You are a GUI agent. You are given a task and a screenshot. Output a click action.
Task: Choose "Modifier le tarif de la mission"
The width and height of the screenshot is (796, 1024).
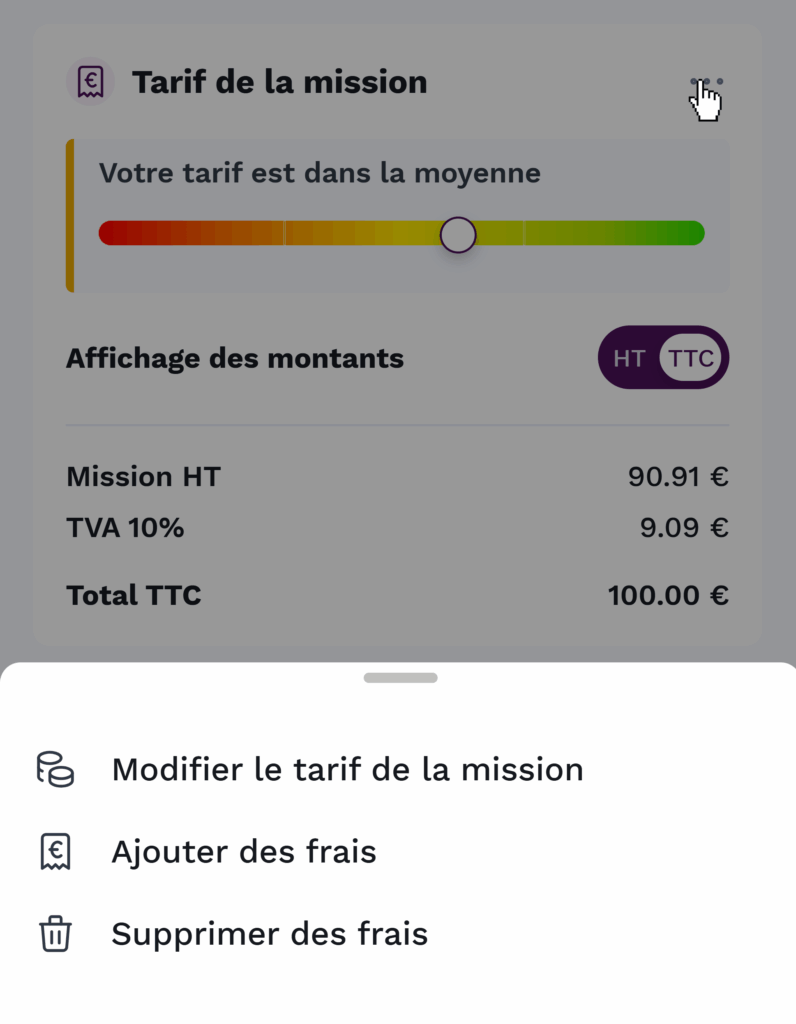tap(347, 769)
